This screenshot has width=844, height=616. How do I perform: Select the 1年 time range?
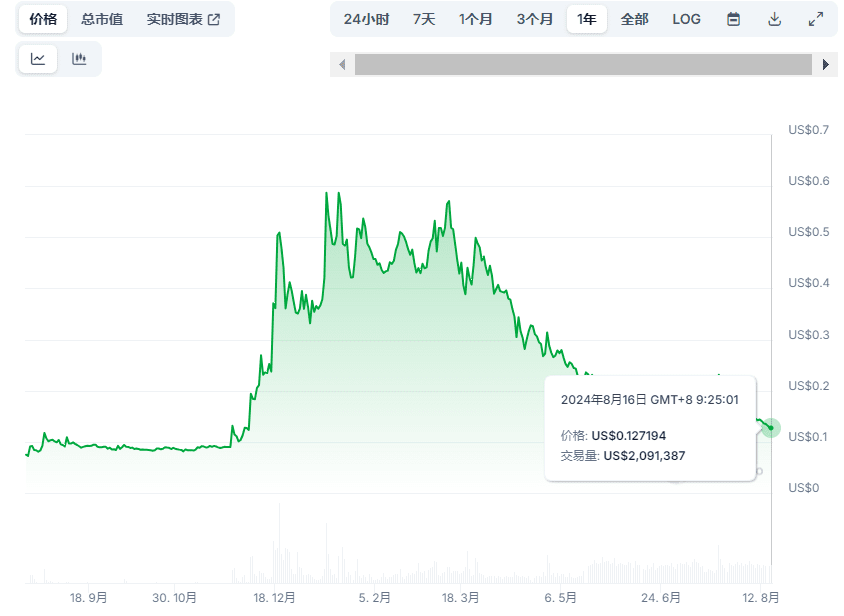[x=587, y=19]
